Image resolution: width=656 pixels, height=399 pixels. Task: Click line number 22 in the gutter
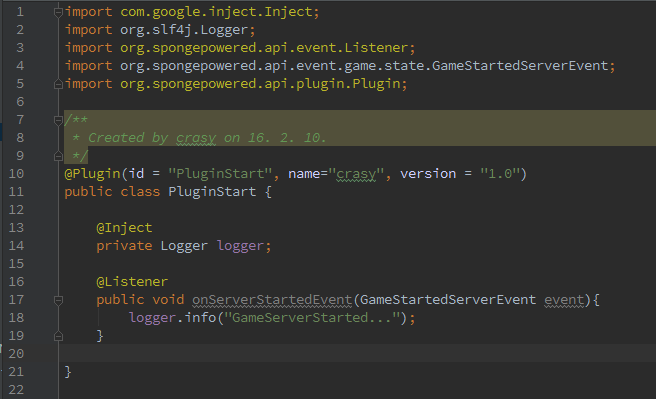point(16,390)
